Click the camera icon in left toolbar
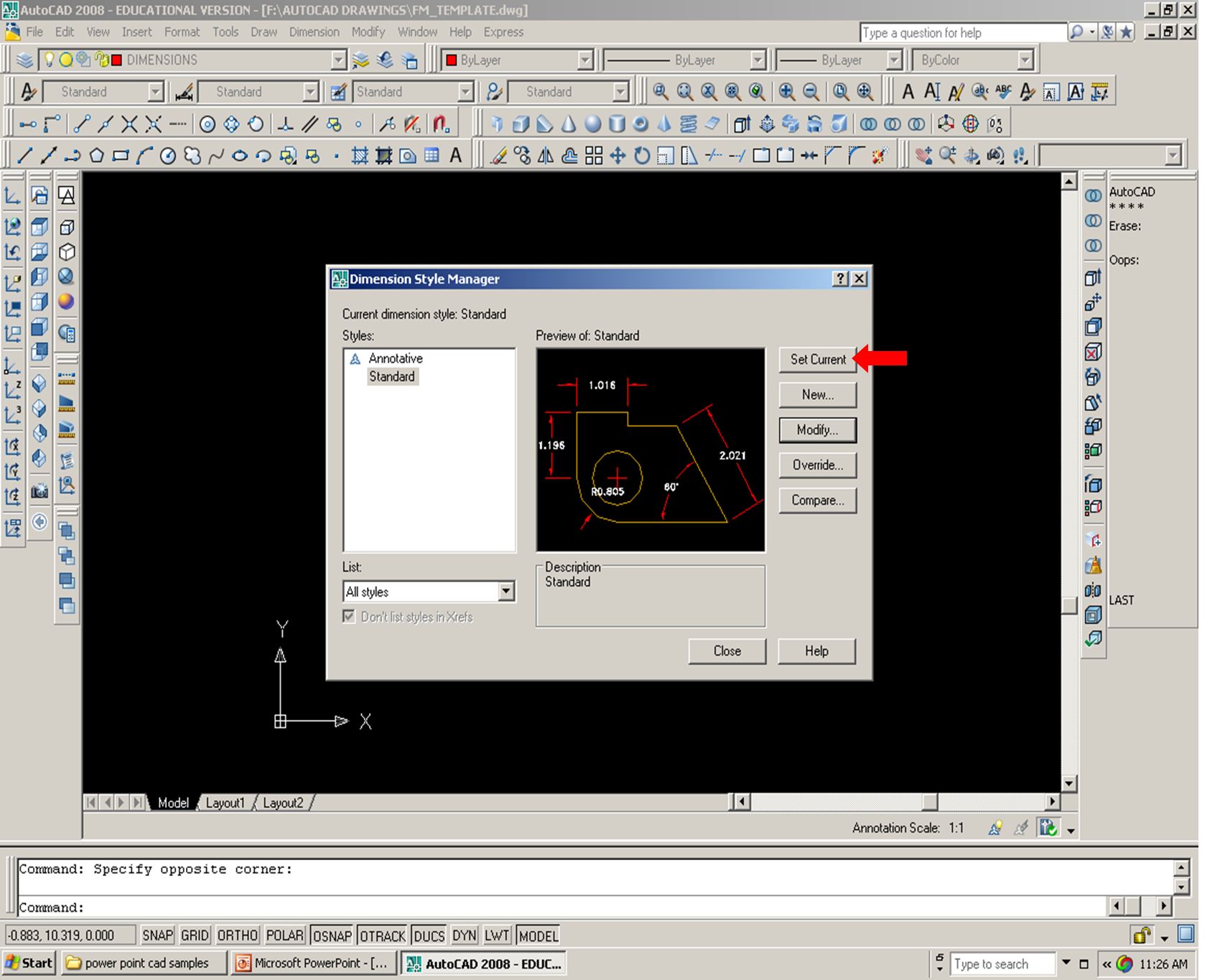Viewport: 1225px width, 980px height. 39,491
